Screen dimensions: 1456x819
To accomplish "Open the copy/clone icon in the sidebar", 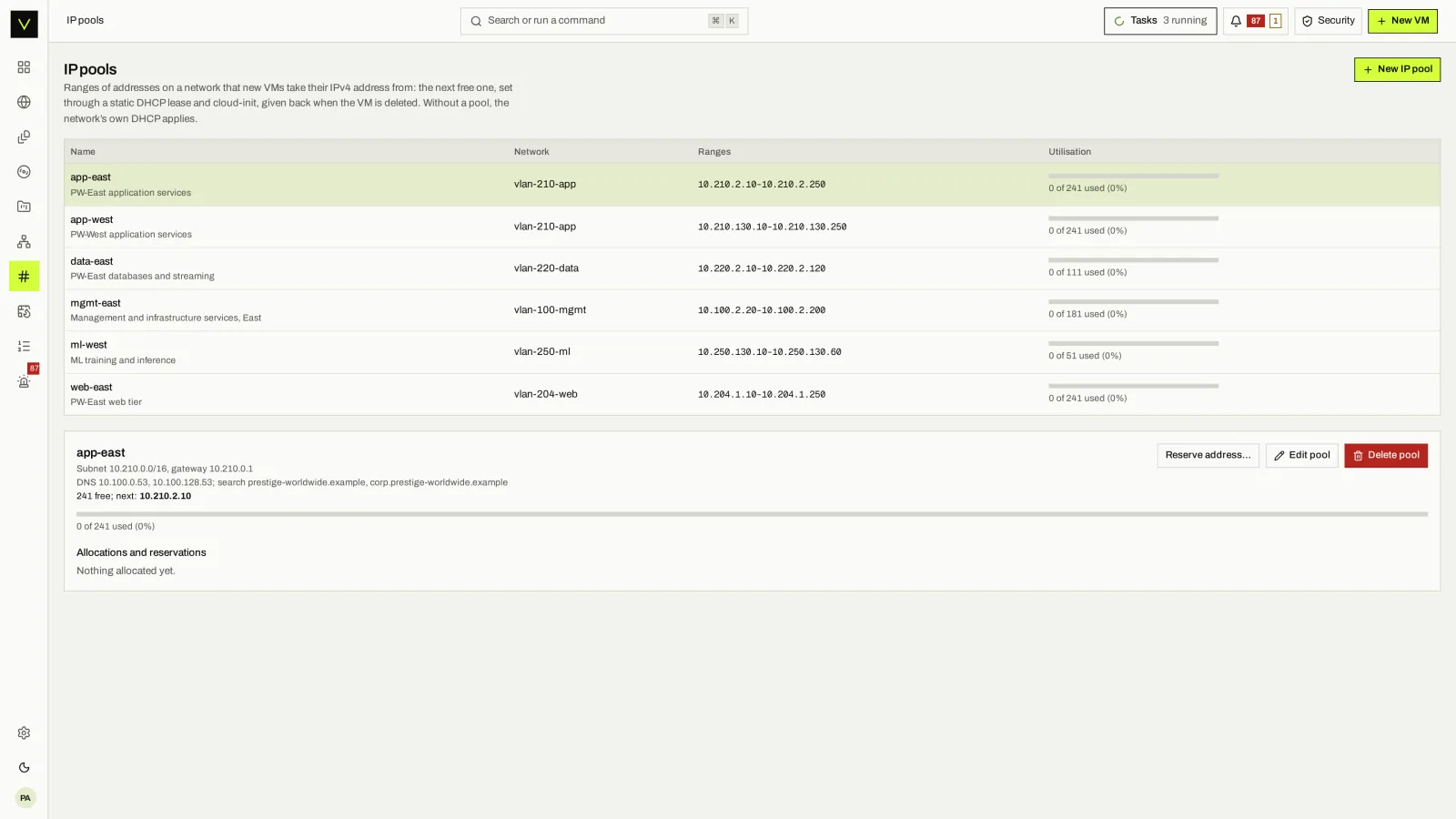I will [24, 136].
